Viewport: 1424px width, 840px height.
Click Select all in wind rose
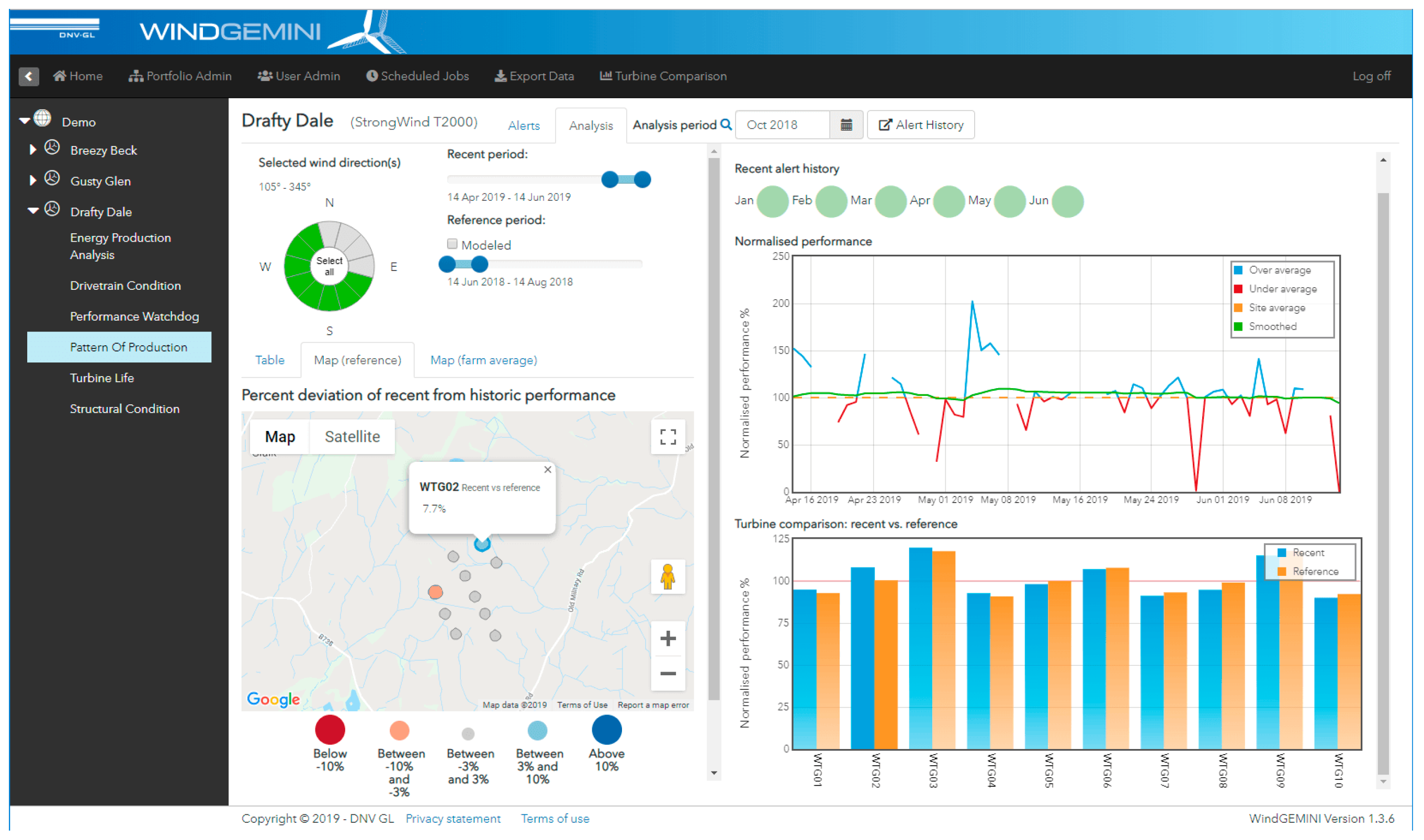[330, 266]
